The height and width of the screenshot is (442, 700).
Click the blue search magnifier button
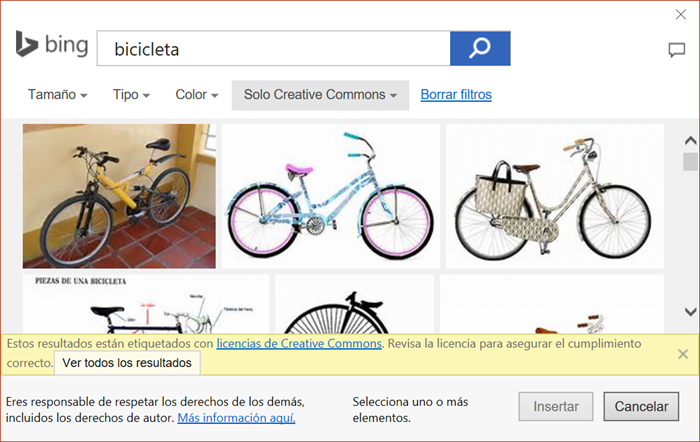click(x=480, y=48)
